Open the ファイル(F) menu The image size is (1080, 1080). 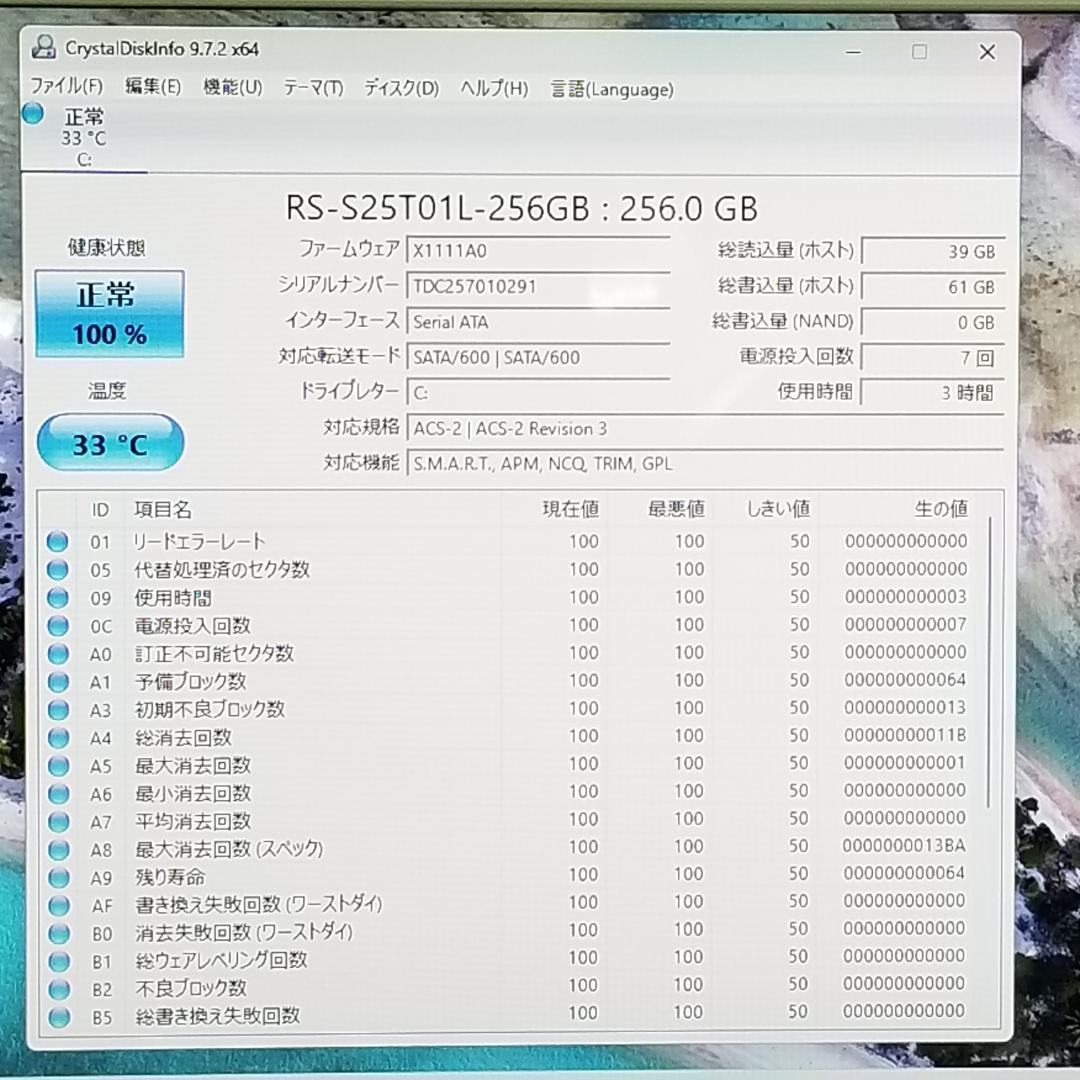tap(67, 86)
